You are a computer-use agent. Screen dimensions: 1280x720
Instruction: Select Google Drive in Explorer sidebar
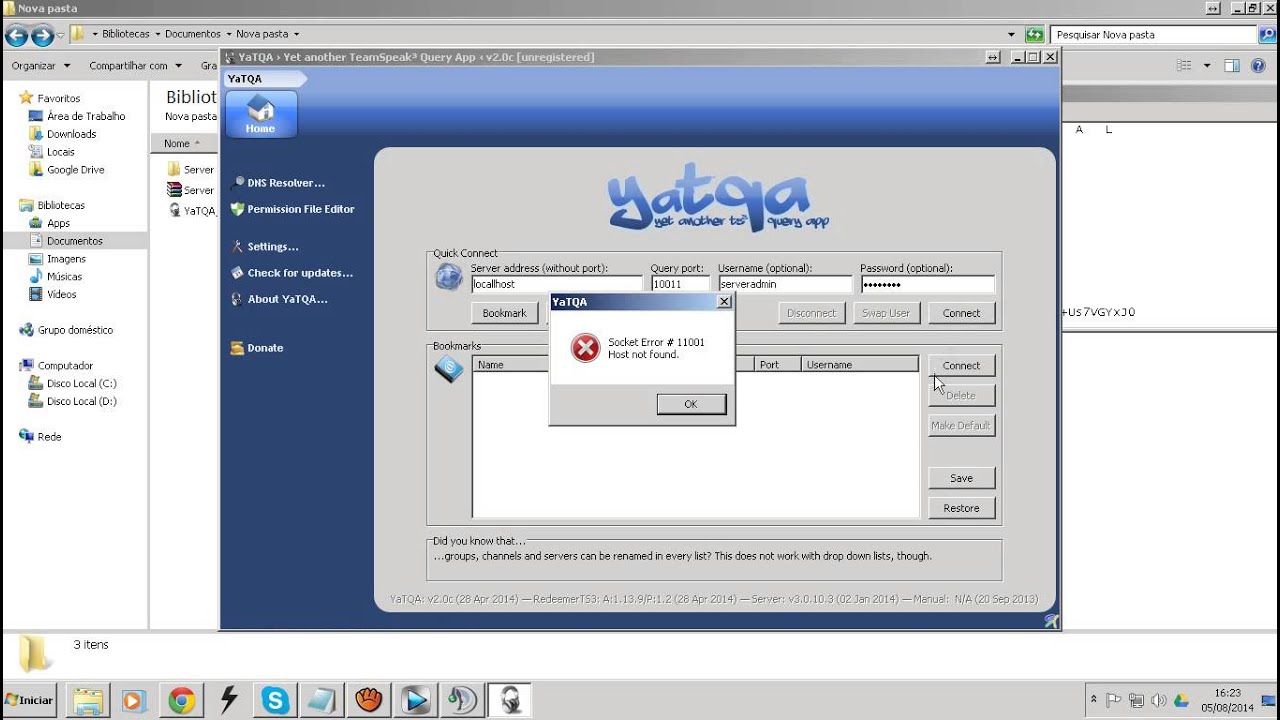pyautogui.click(x=75, y=170)
